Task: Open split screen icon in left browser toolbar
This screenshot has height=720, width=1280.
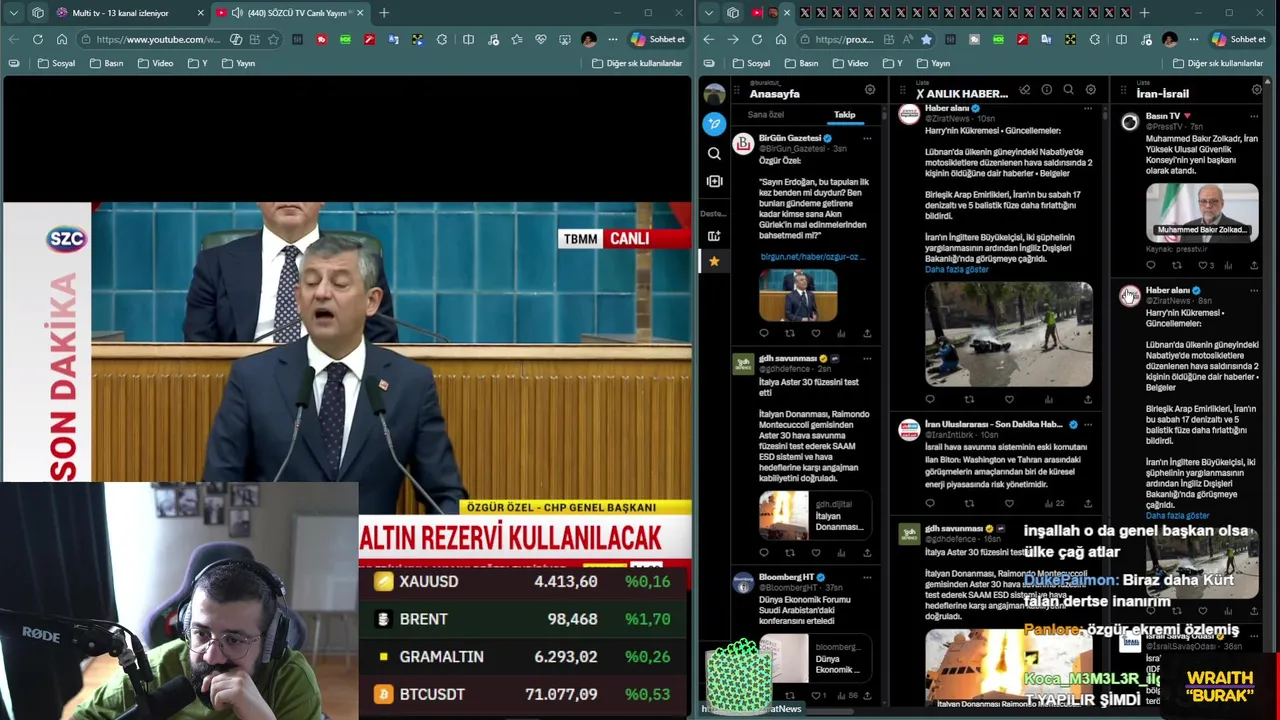Action: tap(468, 39)
